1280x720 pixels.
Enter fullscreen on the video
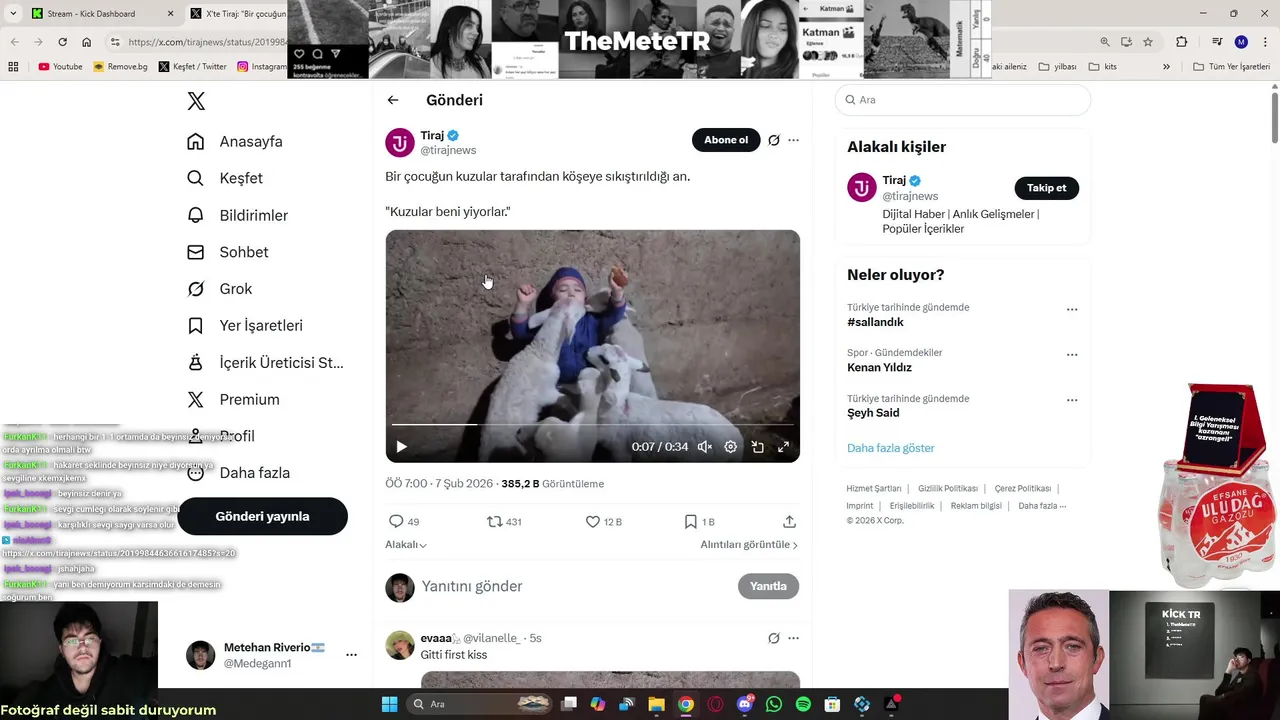pyautogui.click(x=784, y=447)
